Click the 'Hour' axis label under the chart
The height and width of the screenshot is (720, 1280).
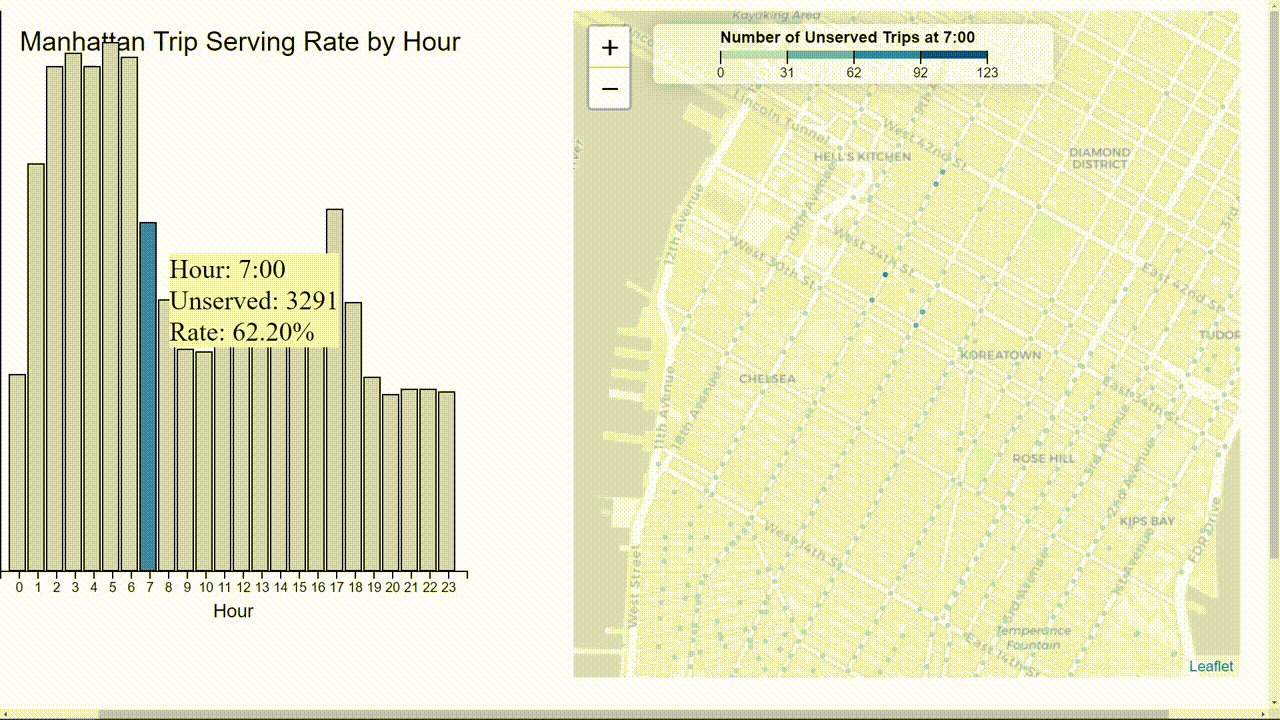pyautogui.click(x=233, y=611)
